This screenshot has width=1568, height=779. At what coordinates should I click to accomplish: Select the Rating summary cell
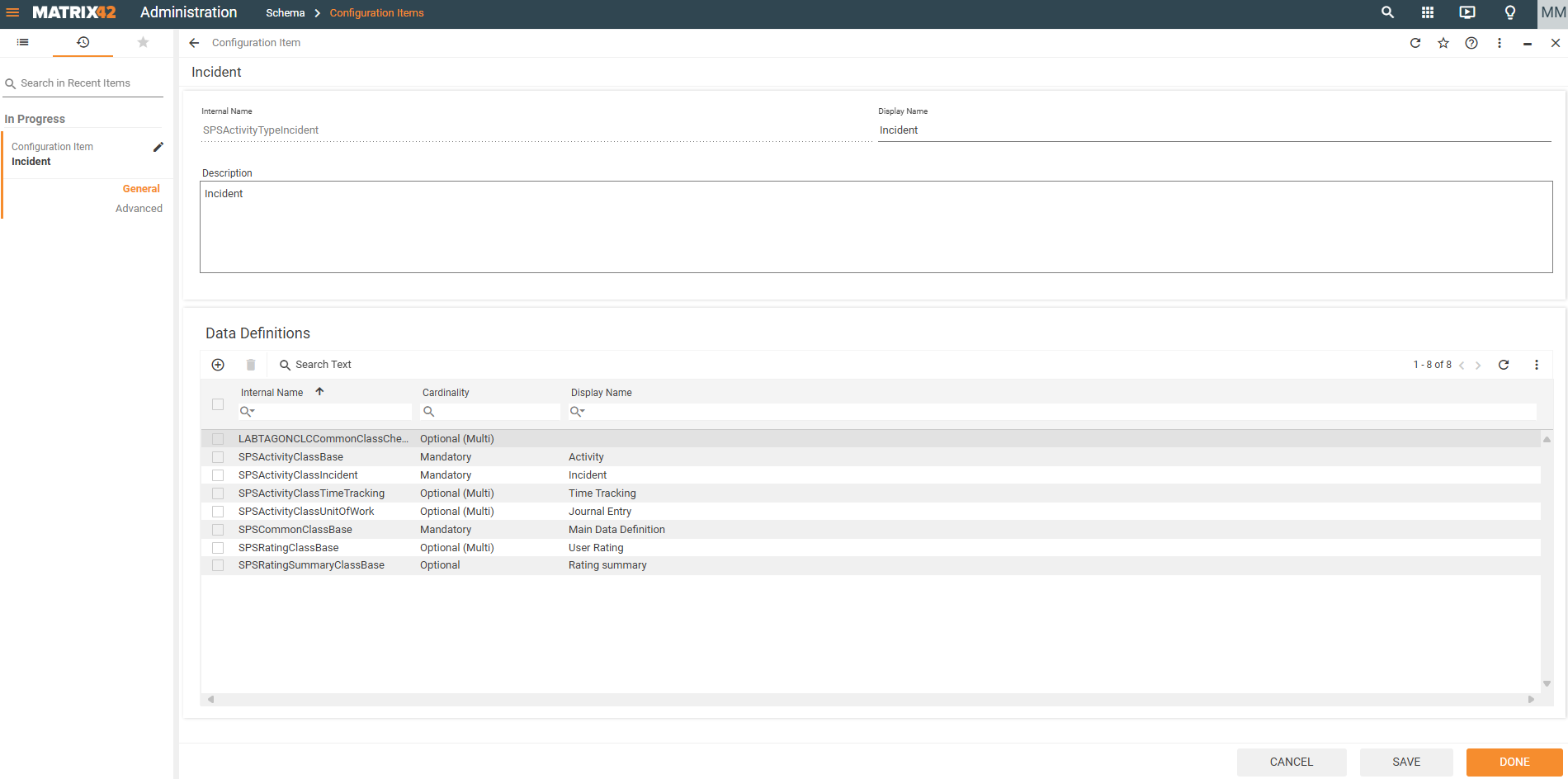tap(607, 565)
